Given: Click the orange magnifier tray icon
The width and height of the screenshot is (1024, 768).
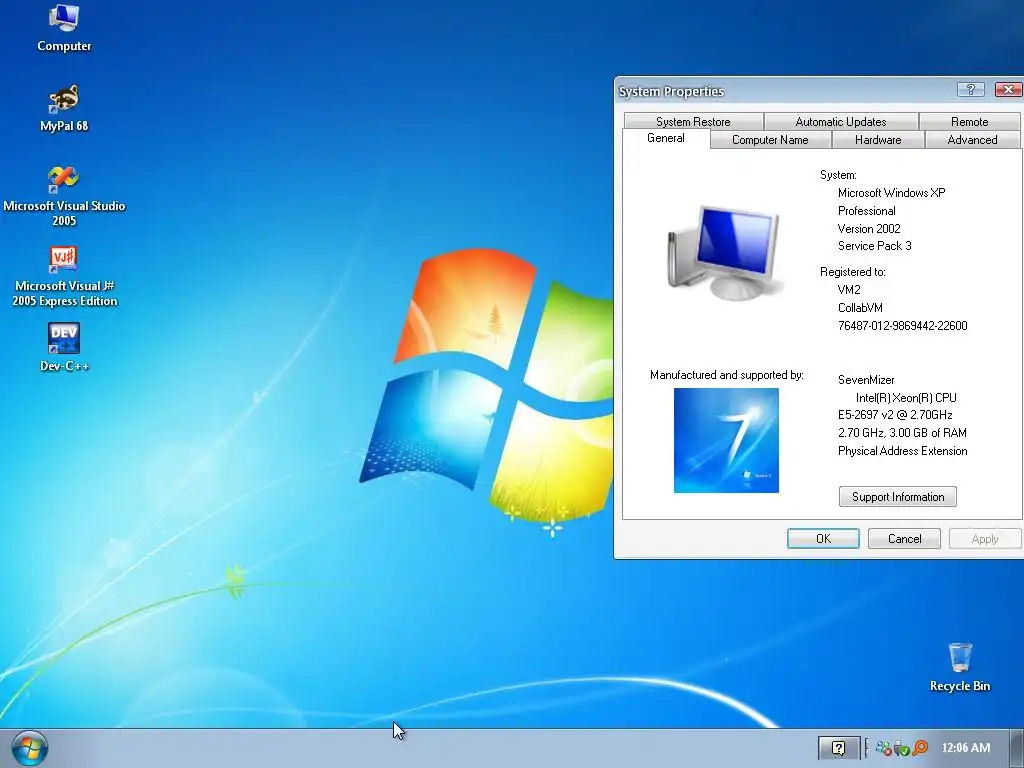Looking at the screenshot, I should pos(920,748).
